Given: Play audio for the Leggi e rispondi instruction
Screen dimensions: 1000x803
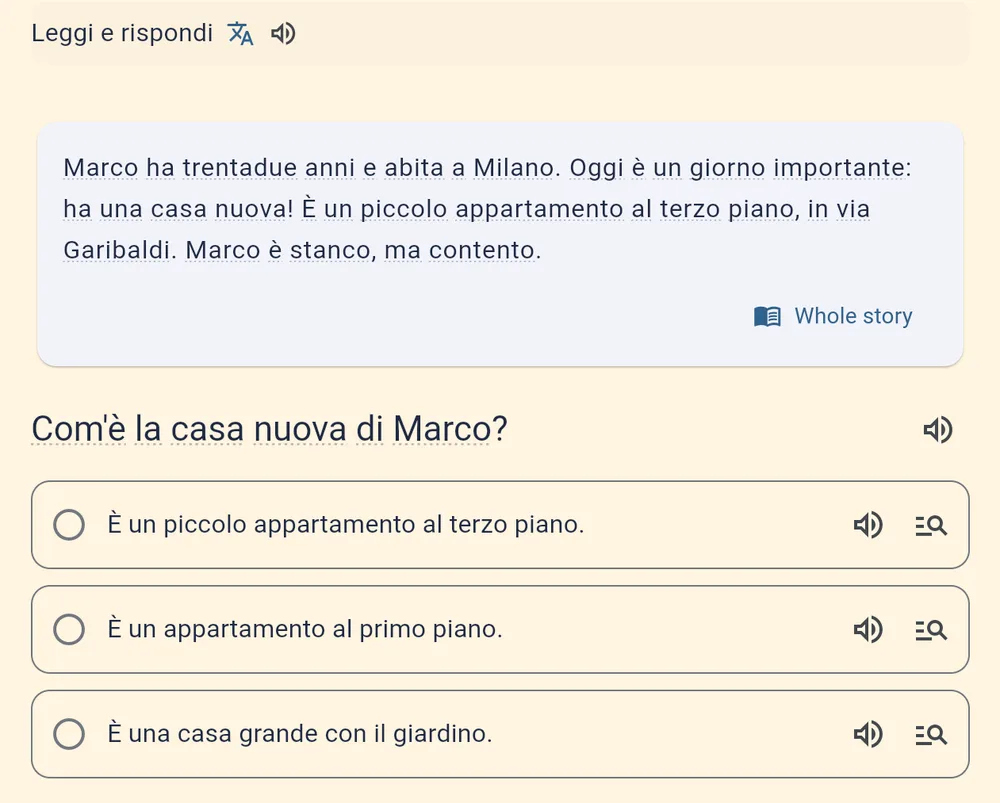Looking at the screenshot, I should [283, 34].
